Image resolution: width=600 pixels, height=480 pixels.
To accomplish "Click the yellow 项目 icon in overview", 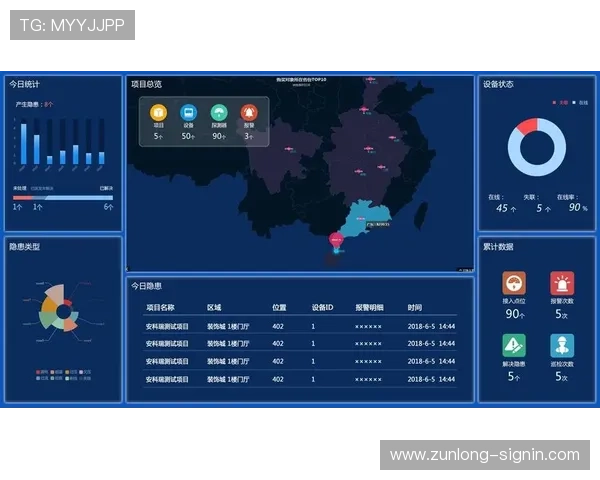I will [158, 113].
